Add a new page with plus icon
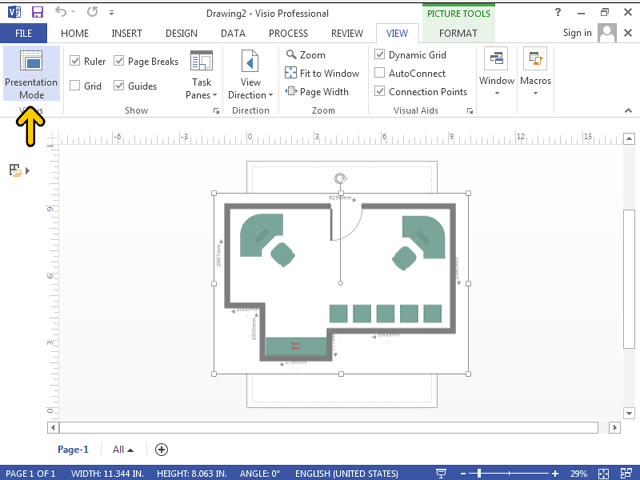The height and width of the screenshot is (480, 640). 161,450
